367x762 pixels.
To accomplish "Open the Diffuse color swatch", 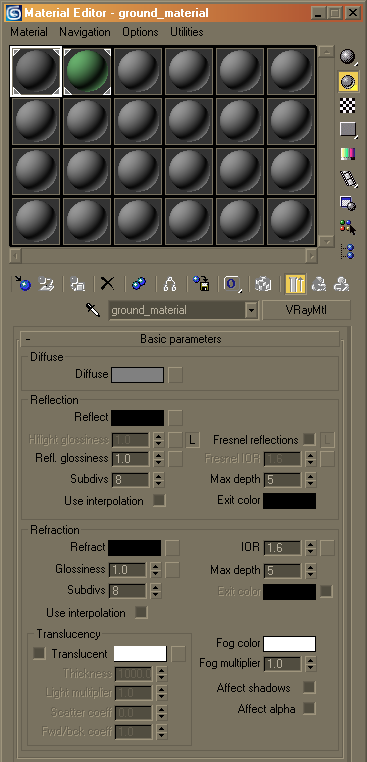I will (138, 375).
